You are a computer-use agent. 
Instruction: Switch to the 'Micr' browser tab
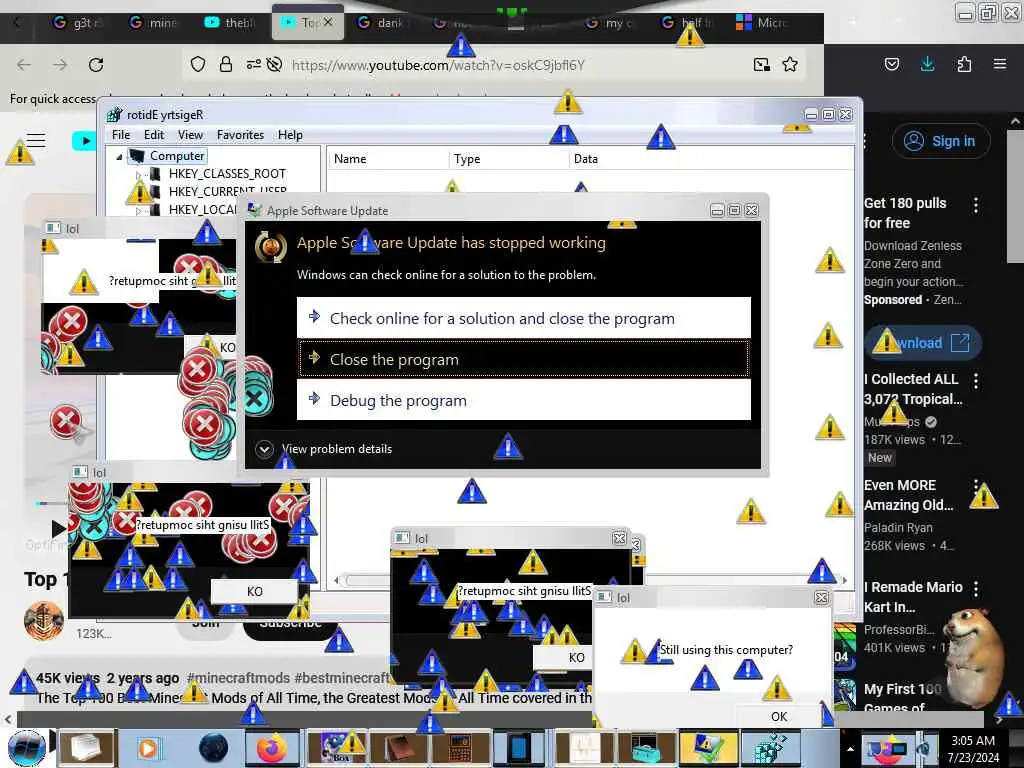pos(764,23)
